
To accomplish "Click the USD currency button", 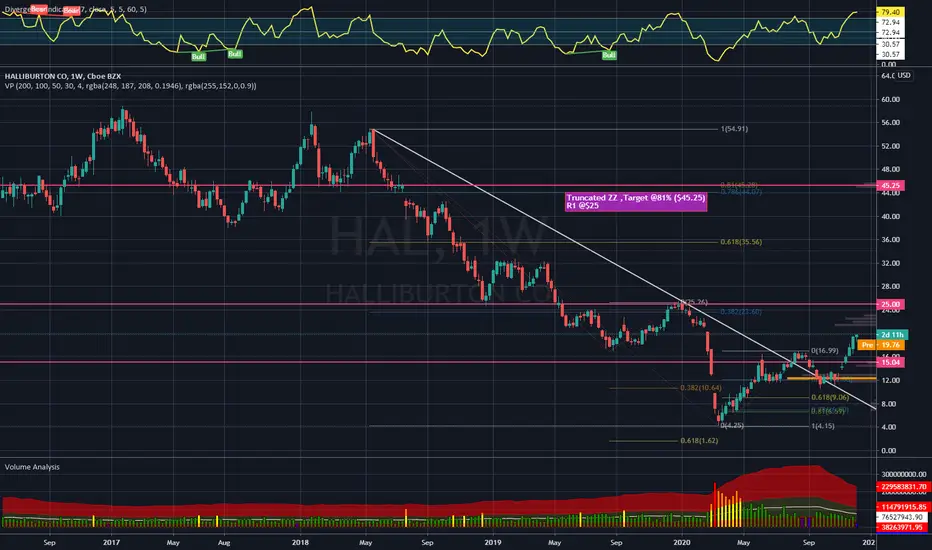I will pos(903,76).
